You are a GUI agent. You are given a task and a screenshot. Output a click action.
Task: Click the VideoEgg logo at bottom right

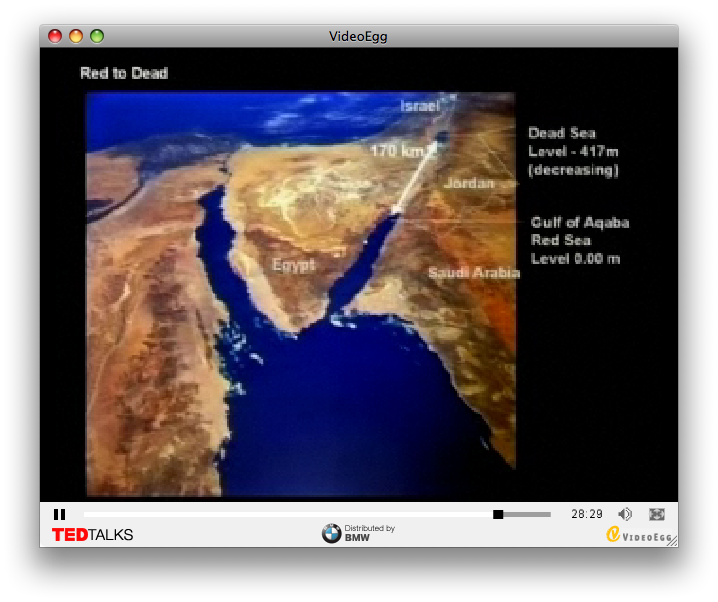(x=638, y=535)
